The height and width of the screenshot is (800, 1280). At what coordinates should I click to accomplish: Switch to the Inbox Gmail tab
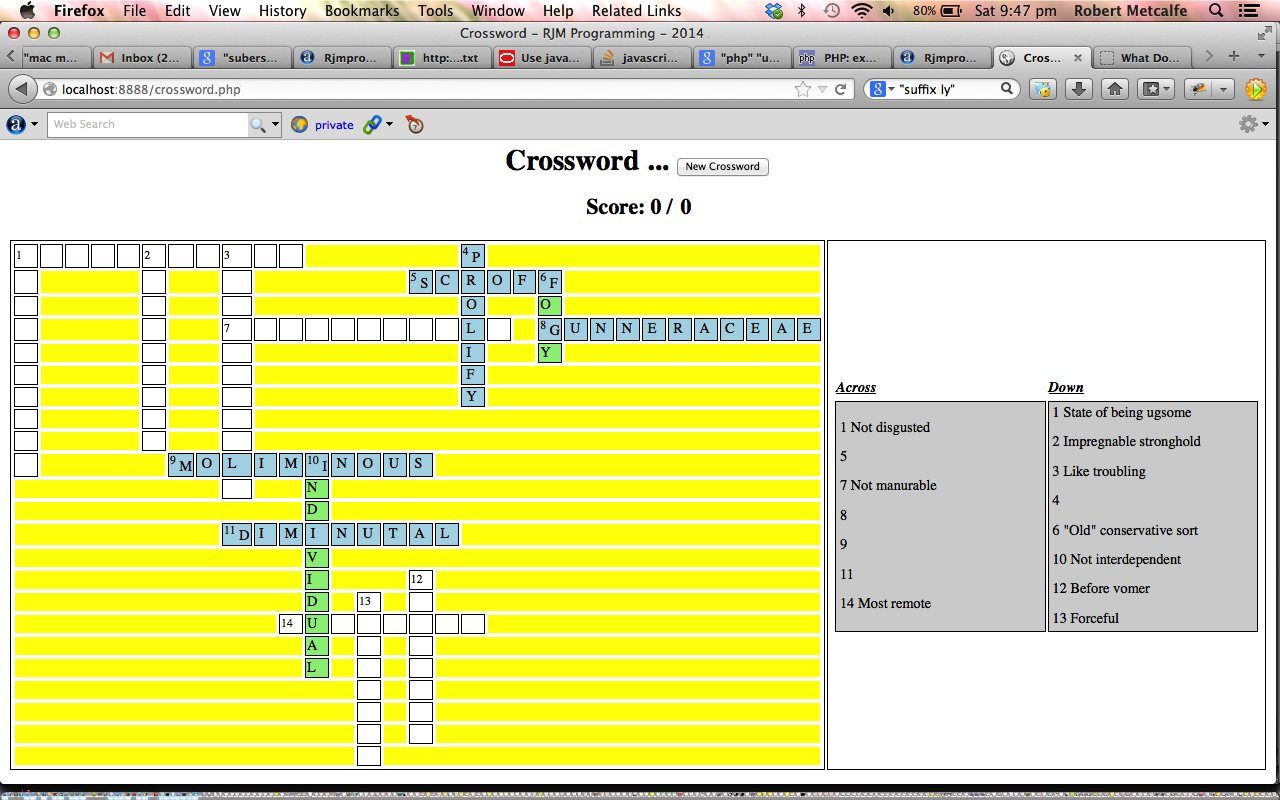point(142,57)
